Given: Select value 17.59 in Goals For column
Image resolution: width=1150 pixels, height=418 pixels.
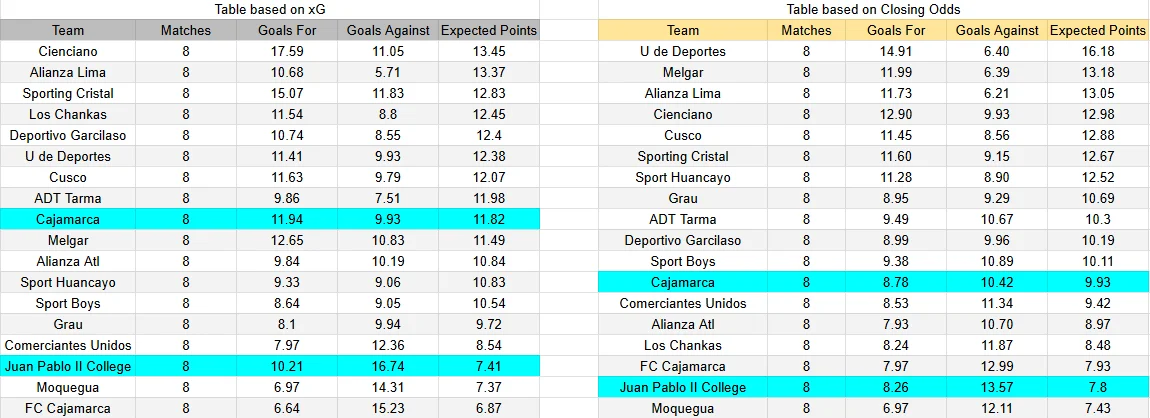Looking at the screenshot, I should pyautogui.click(x=287, y=51).
